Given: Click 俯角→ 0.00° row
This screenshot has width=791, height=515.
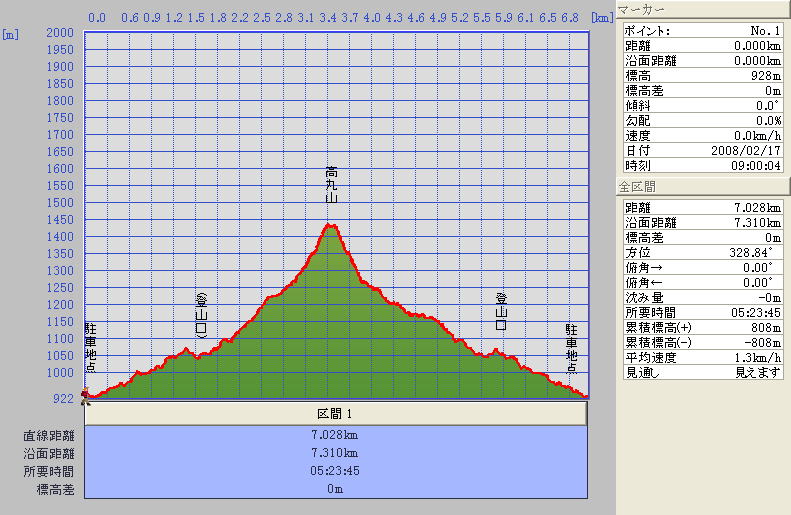Looking at the screenshot, I should click(703, 267).
